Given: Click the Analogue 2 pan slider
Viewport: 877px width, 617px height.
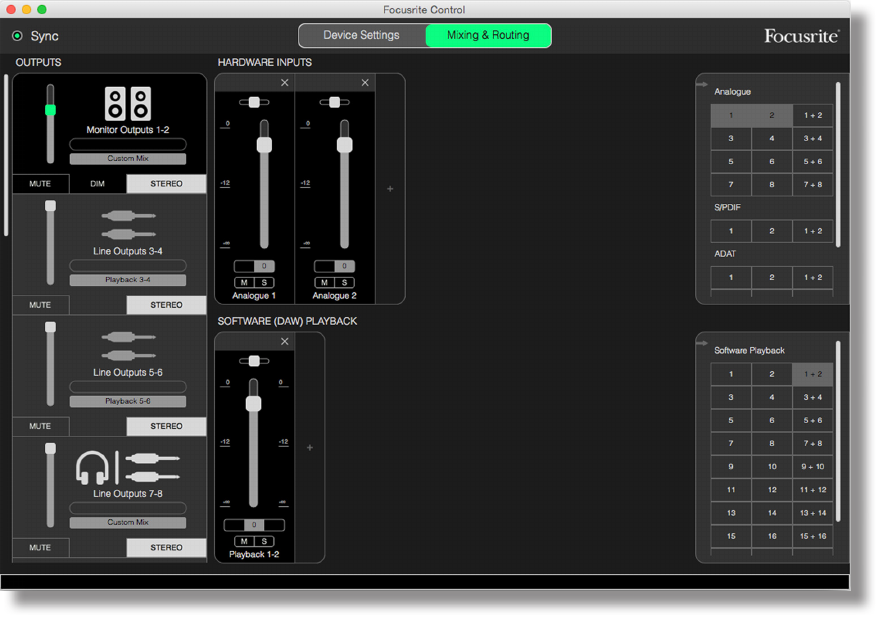Looking at the screenshot, I should click(334, 102).
